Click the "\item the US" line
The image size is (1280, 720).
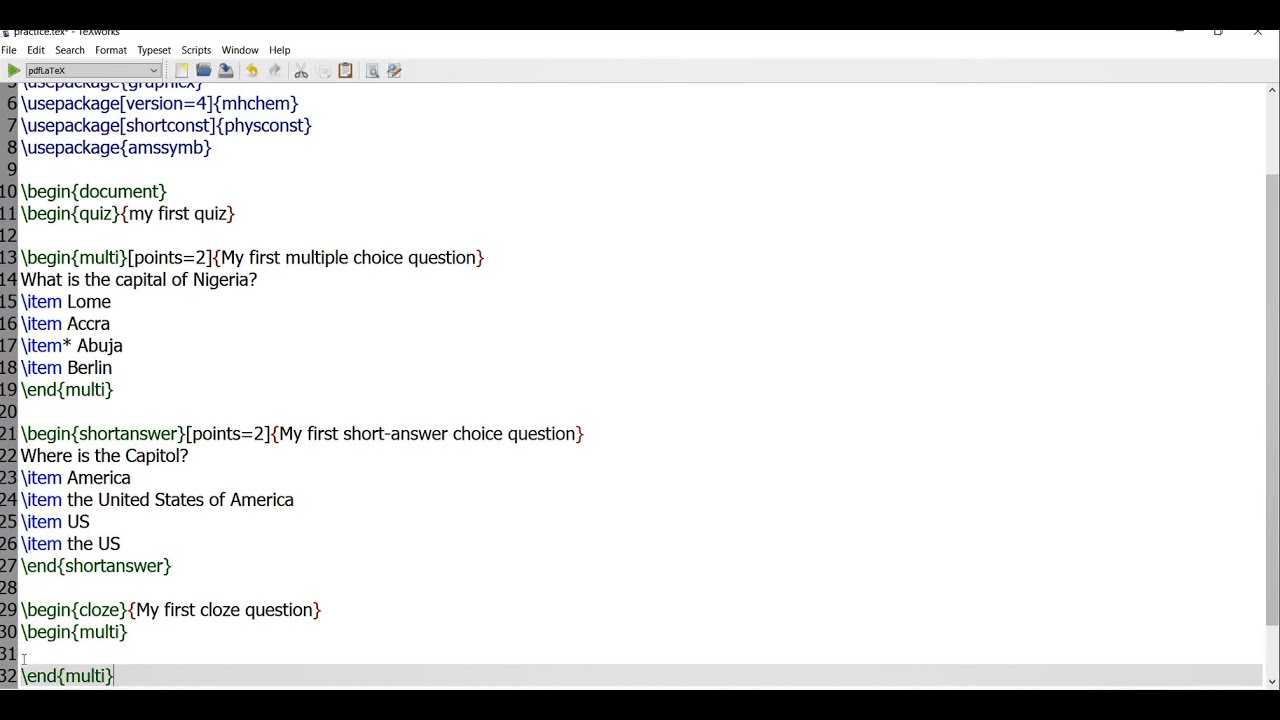tap(70, 543)
